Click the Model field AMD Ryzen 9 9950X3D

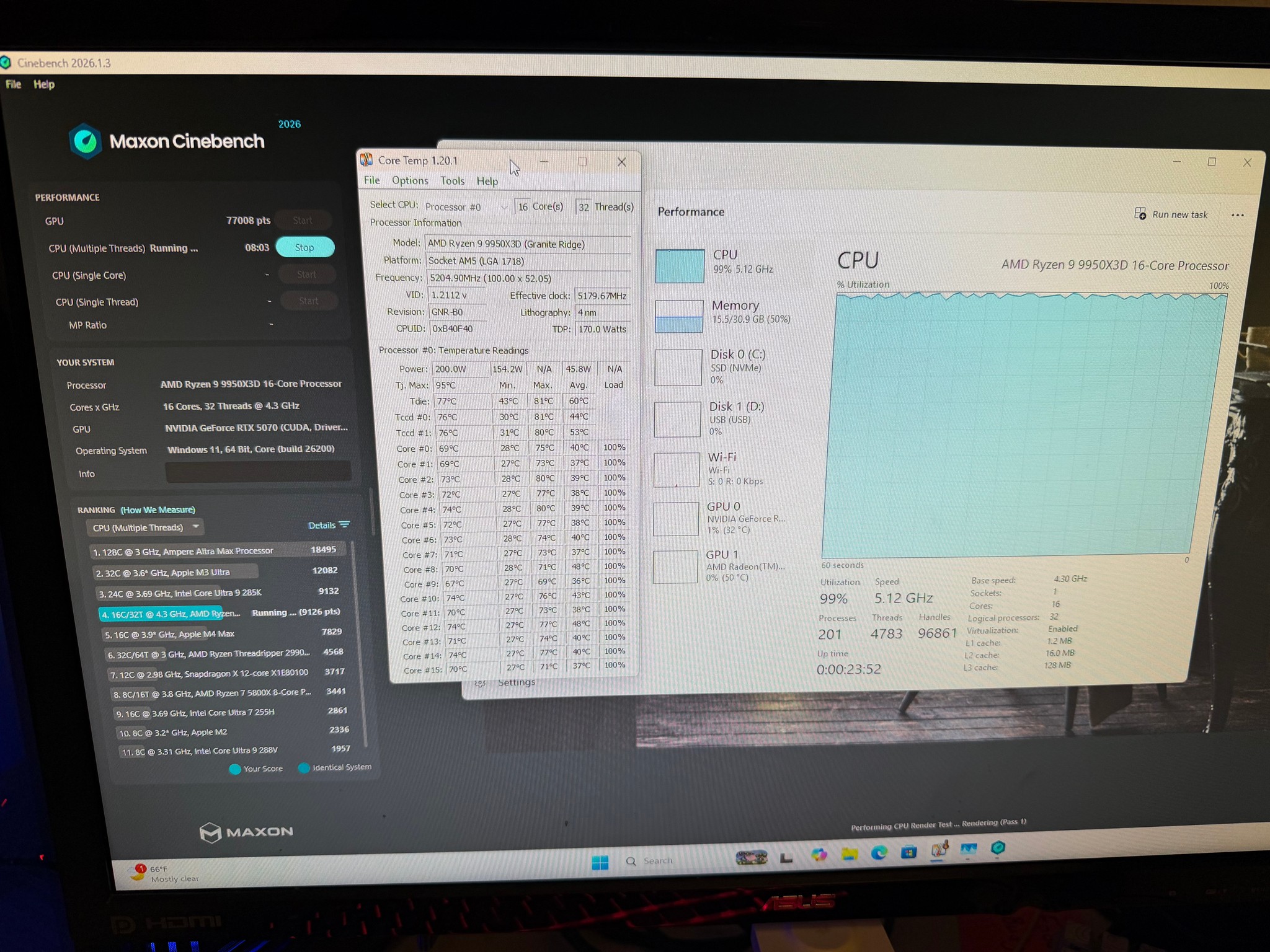[528, 244]
